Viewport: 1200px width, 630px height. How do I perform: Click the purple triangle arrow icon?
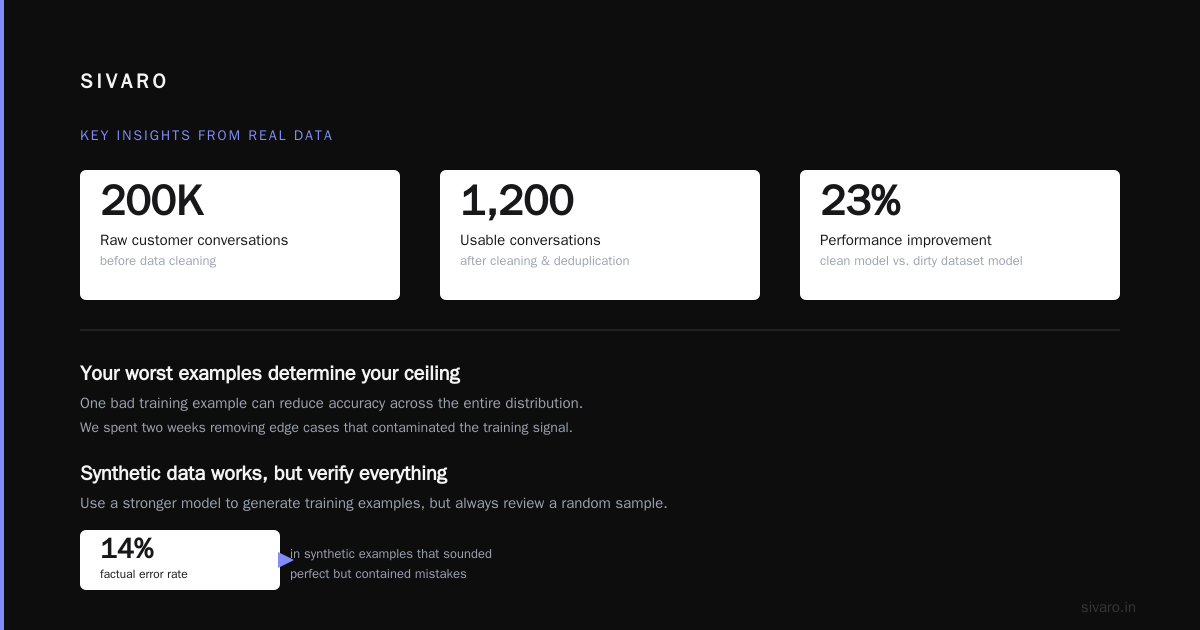click(x=286, y=560)
